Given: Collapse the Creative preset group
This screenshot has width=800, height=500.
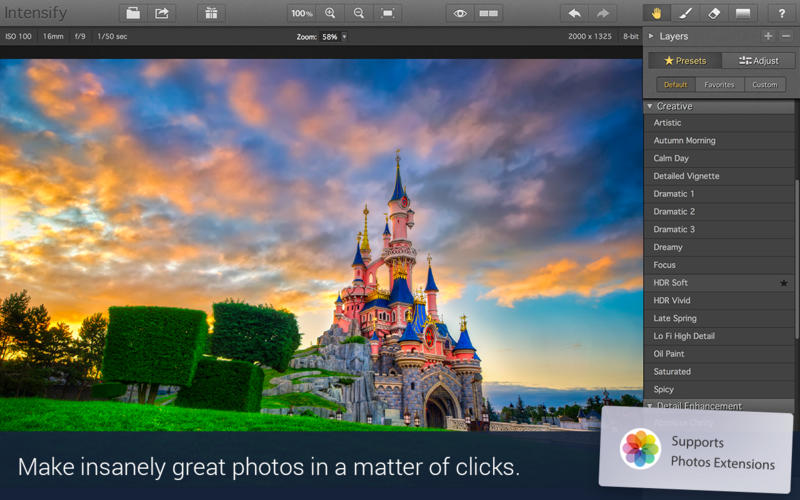Looking at the screenshot, I should coord(650,106).
